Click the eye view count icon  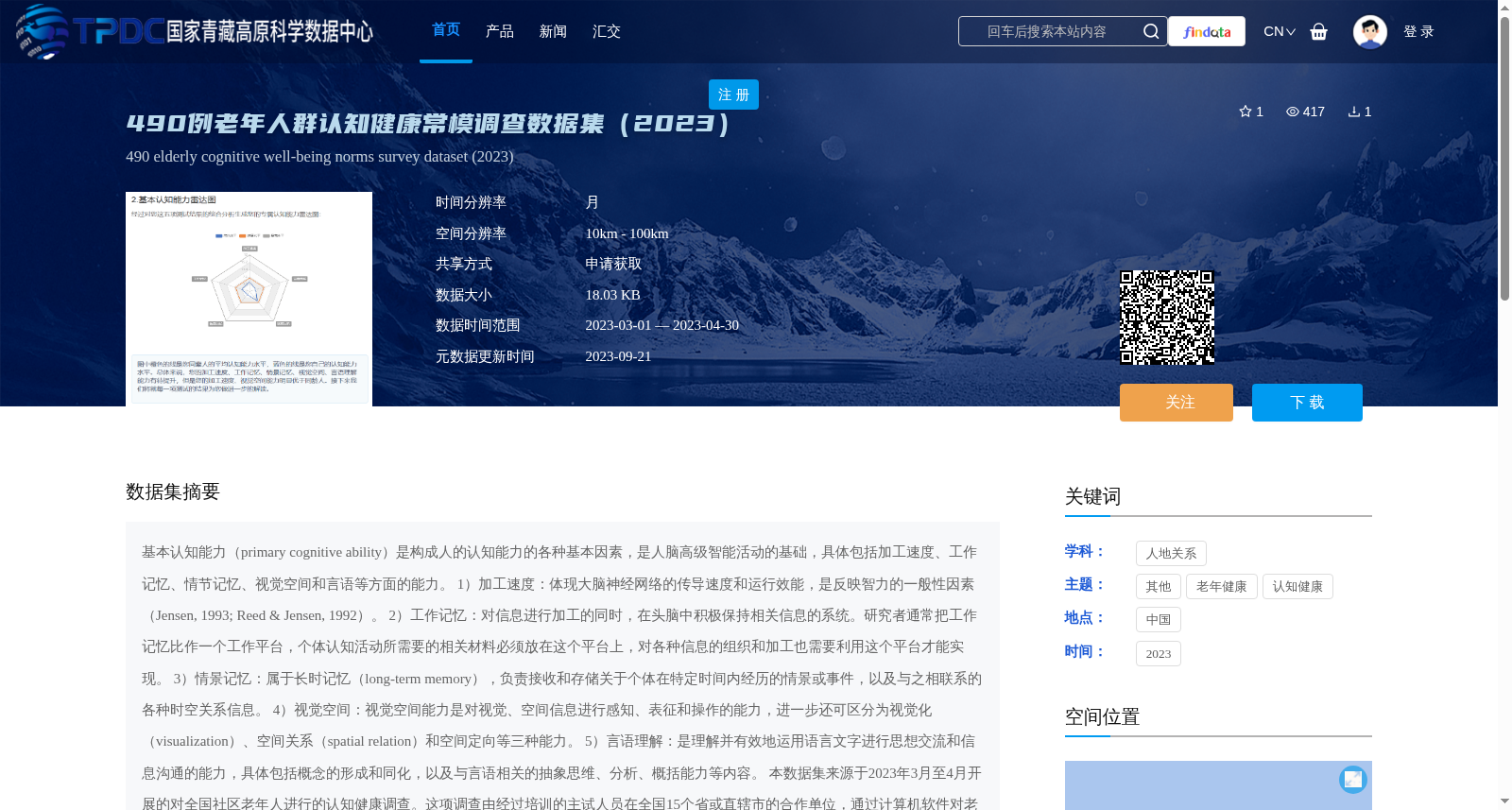point(1293,112)
